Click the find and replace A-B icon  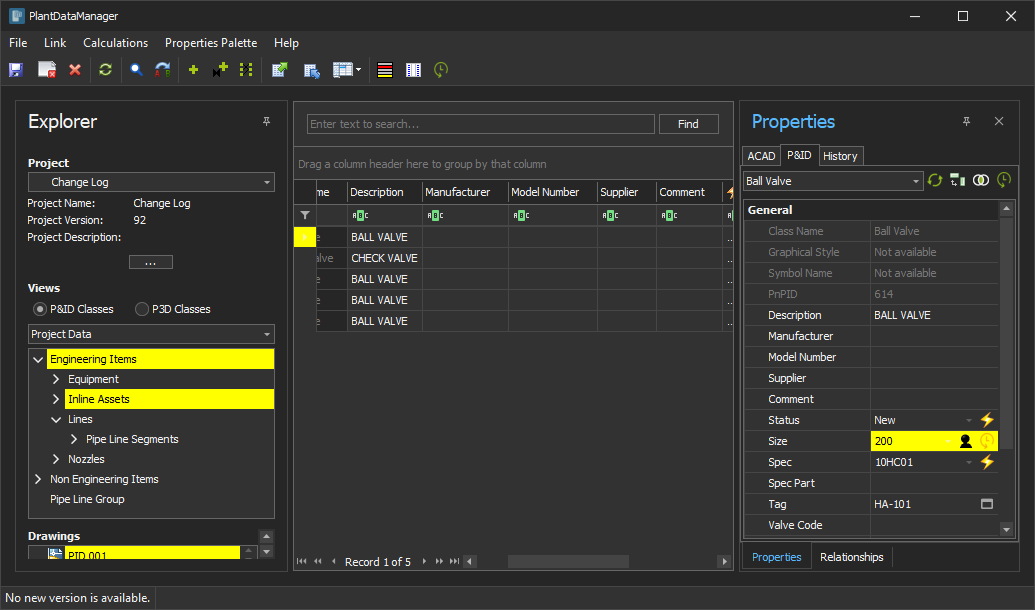click(163, 70)
